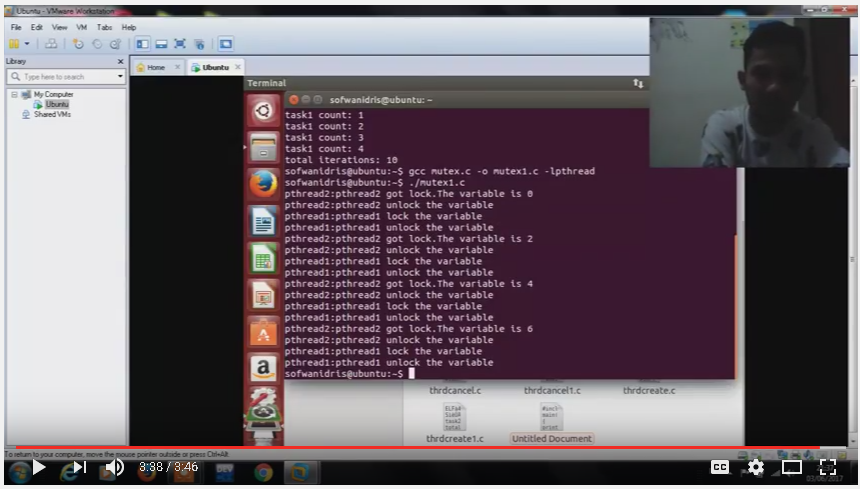Click the Send Ctrl+Alt+Del toolbar icon

pyautogui.click(x=50, y=44)
